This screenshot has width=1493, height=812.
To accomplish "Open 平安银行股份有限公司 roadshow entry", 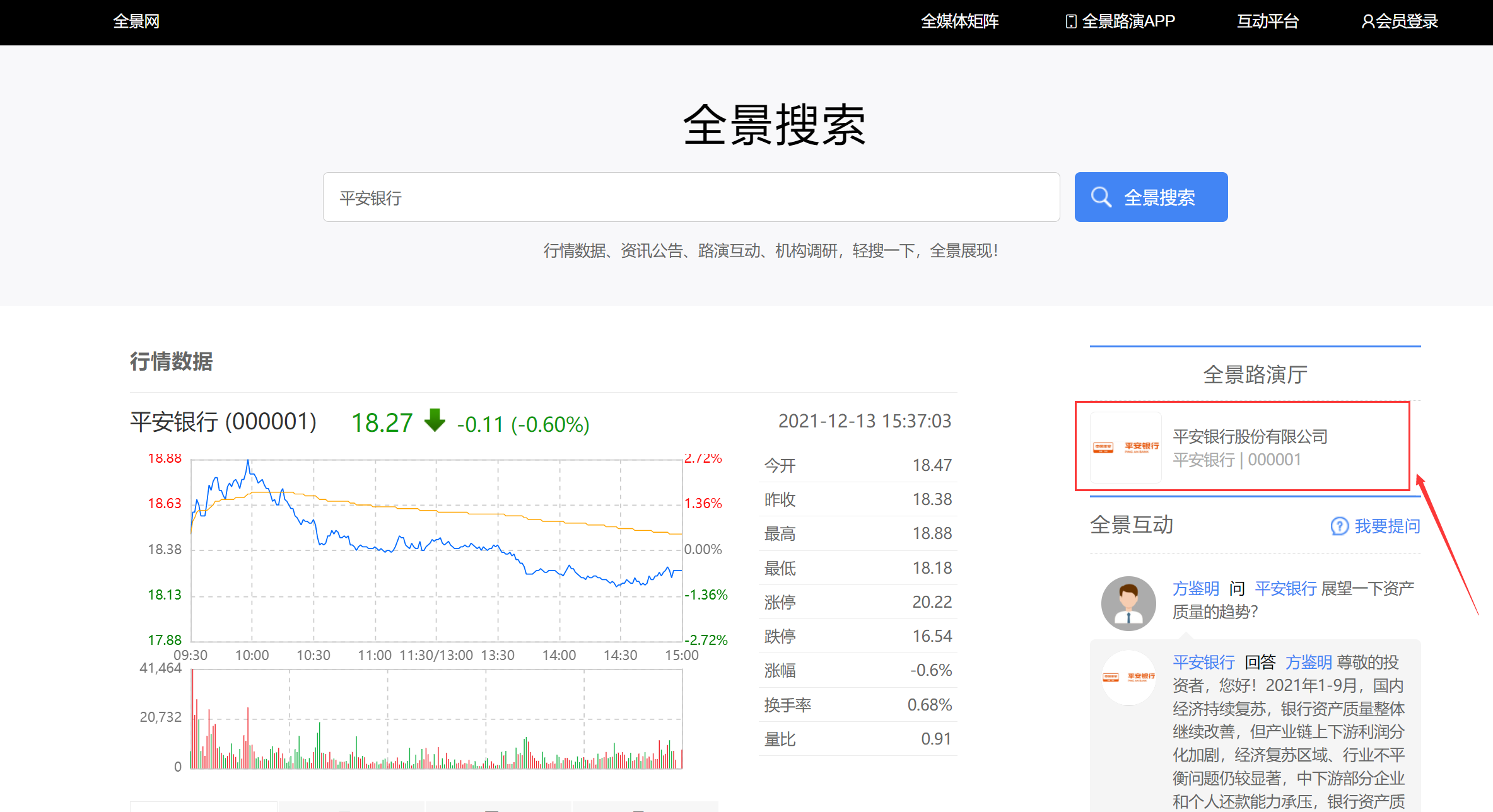I will 1250,436.
